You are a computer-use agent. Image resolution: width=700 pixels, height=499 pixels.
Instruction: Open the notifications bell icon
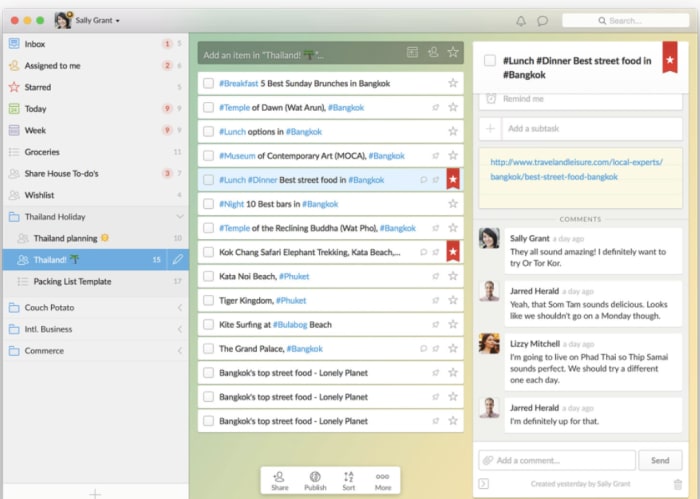click(521, 20)
